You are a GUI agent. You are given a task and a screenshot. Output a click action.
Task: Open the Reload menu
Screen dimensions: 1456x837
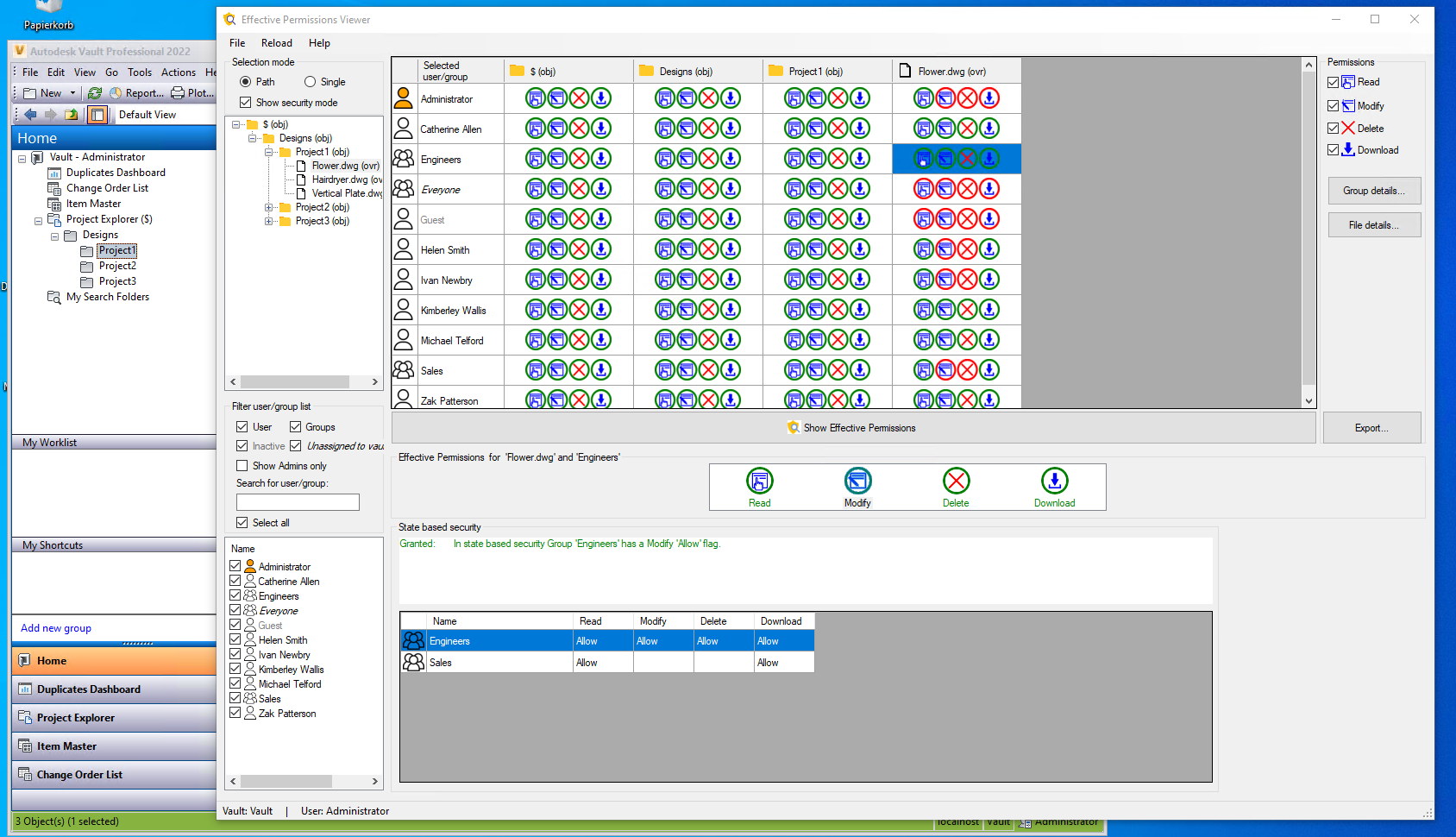(x=276, y=43)
